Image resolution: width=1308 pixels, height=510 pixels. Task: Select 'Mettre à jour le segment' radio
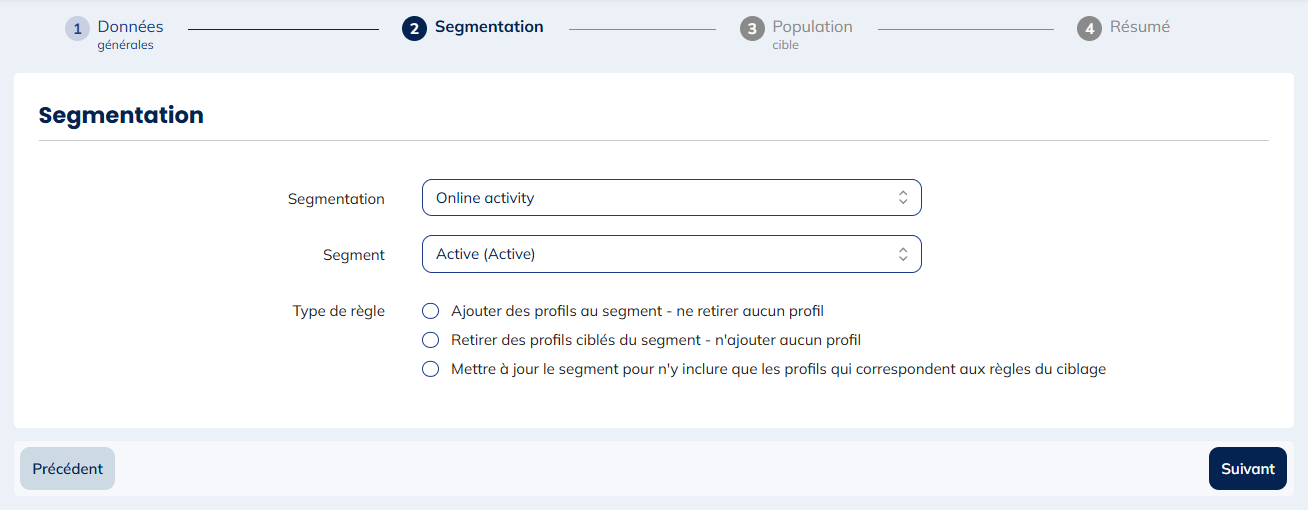click(431, 369)
